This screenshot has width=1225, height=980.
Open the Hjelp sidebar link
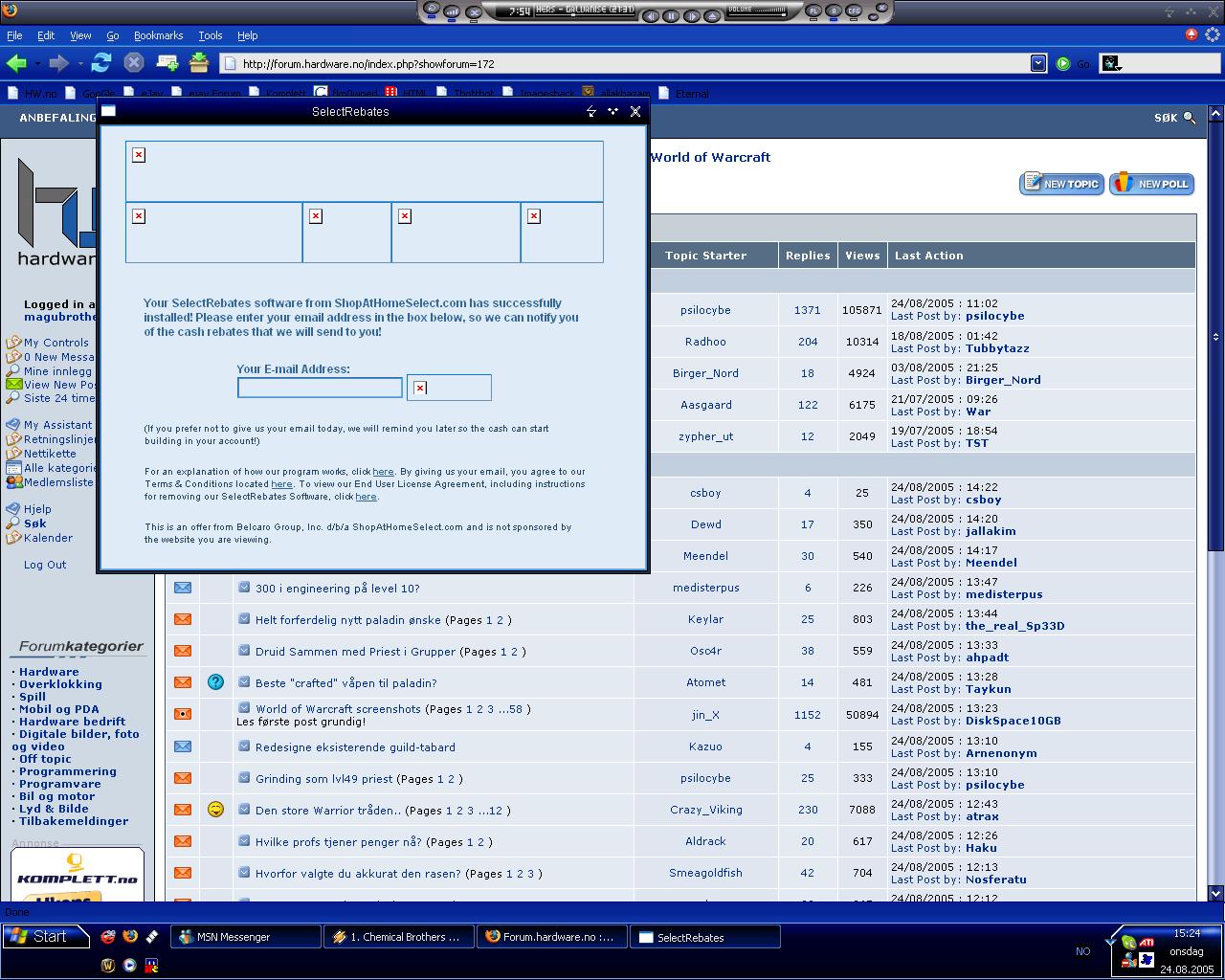click(x=37, y=509)
